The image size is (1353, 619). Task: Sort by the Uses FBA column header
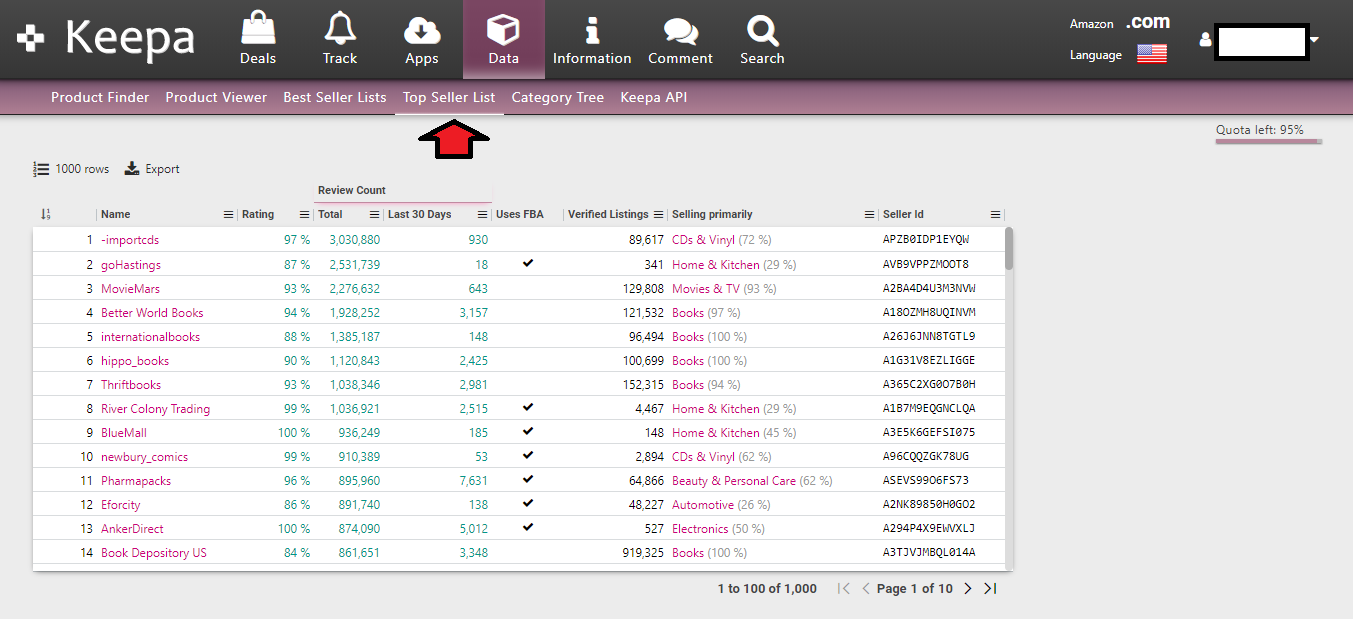[x=520, y=214]
